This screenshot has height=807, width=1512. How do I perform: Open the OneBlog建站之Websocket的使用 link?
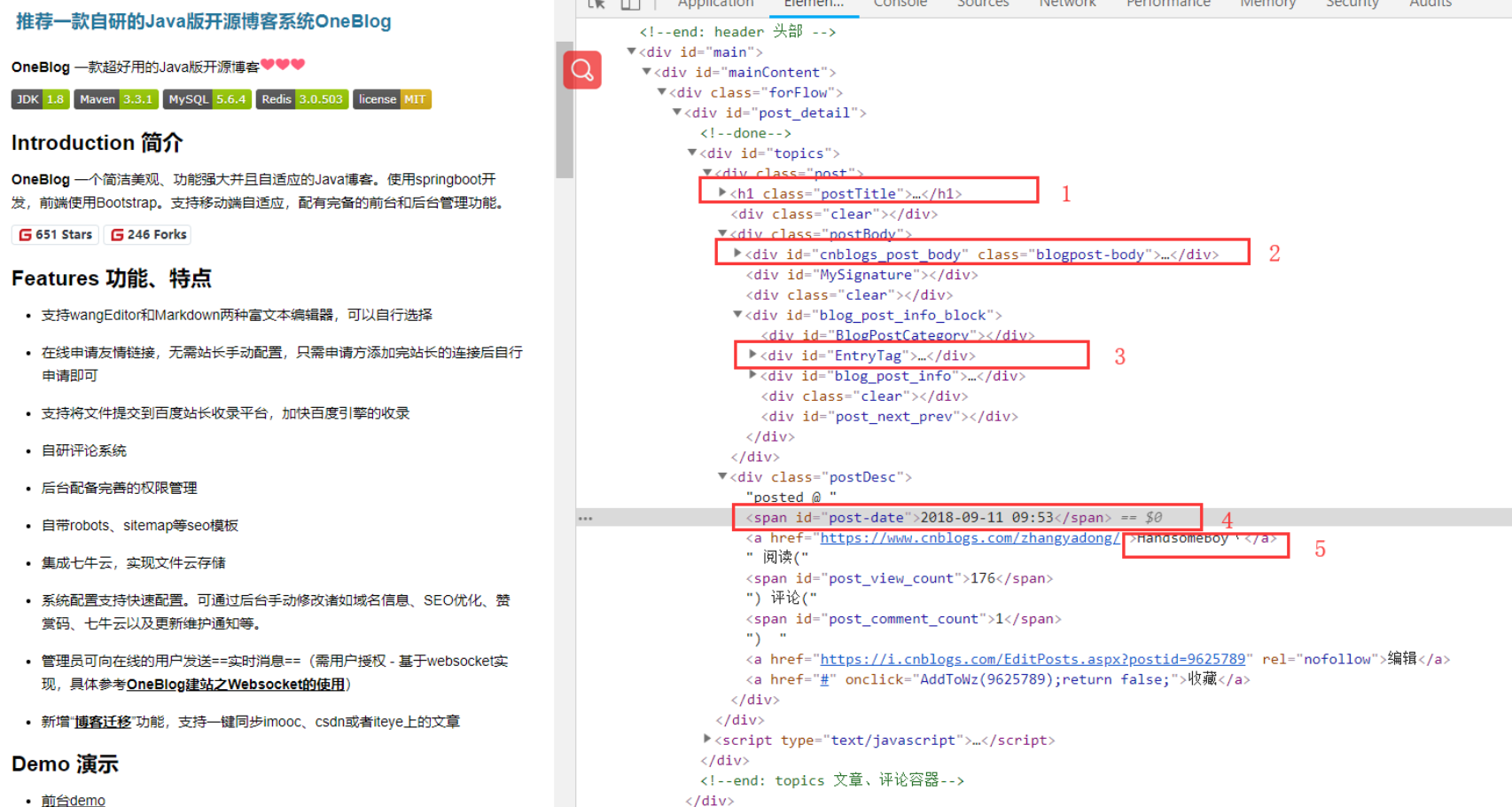[236, 685]
